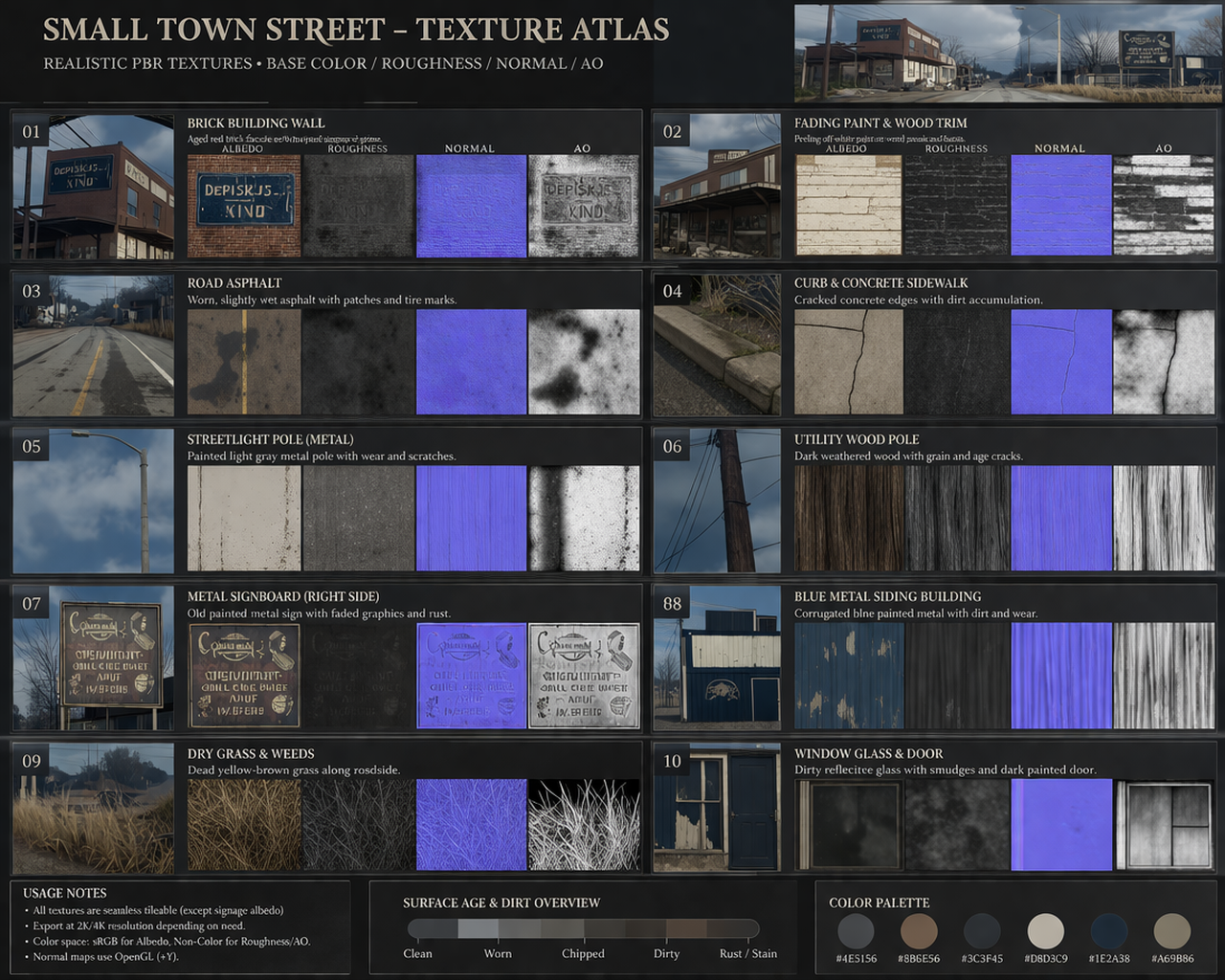Click the Window Glass & Door AO map

tap(1164, 824)
